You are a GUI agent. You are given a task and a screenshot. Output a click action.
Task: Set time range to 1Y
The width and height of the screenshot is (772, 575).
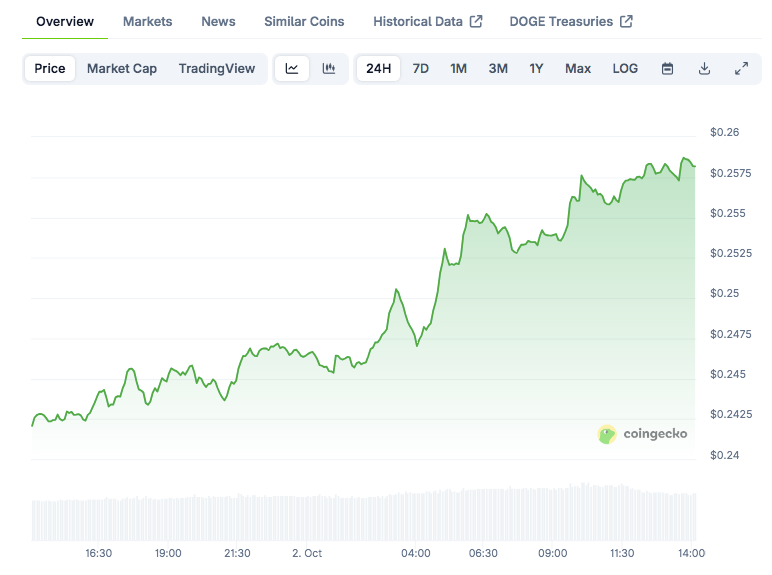(536, 69)
